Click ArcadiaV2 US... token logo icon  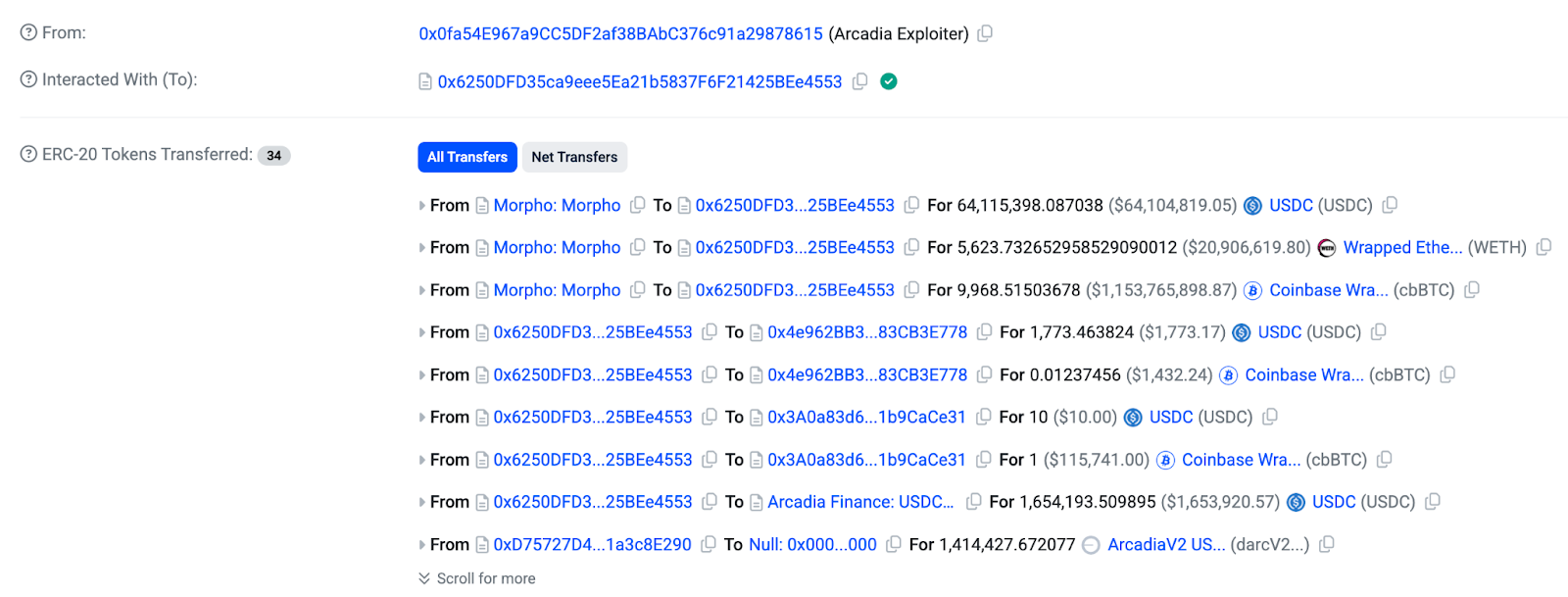click(1091, 545)
